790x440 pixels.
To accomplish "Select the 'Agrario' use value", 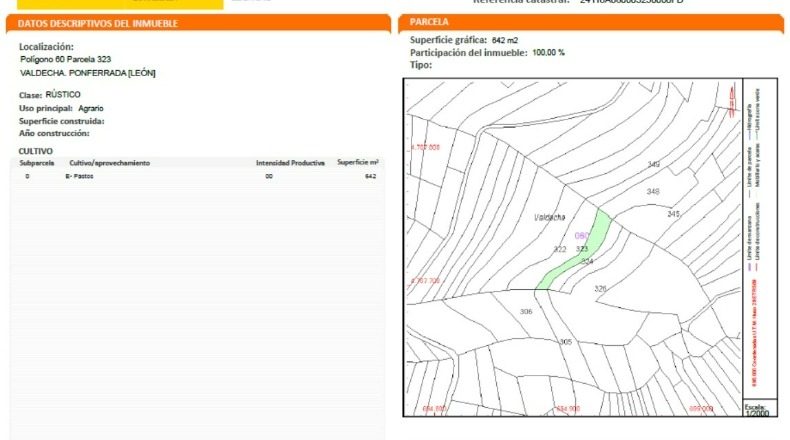I will pos(91,108).
